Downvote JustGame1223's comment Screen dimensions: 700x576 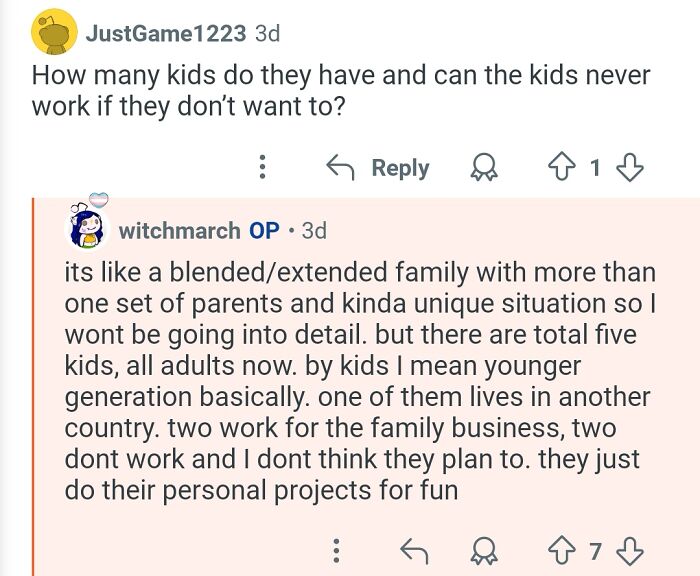(629, 167)
